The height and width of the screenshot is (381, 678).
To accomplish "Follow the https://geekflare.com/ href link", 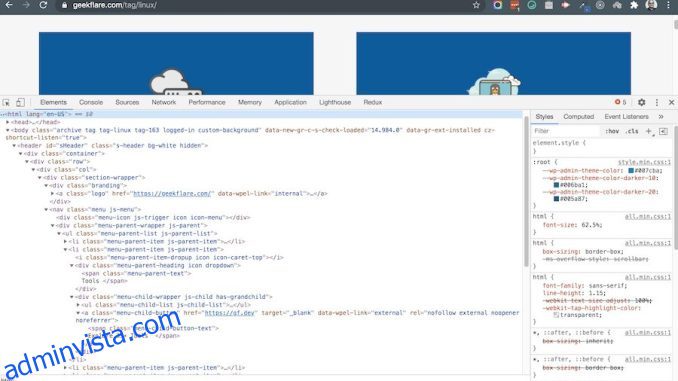I will (172, 193).
